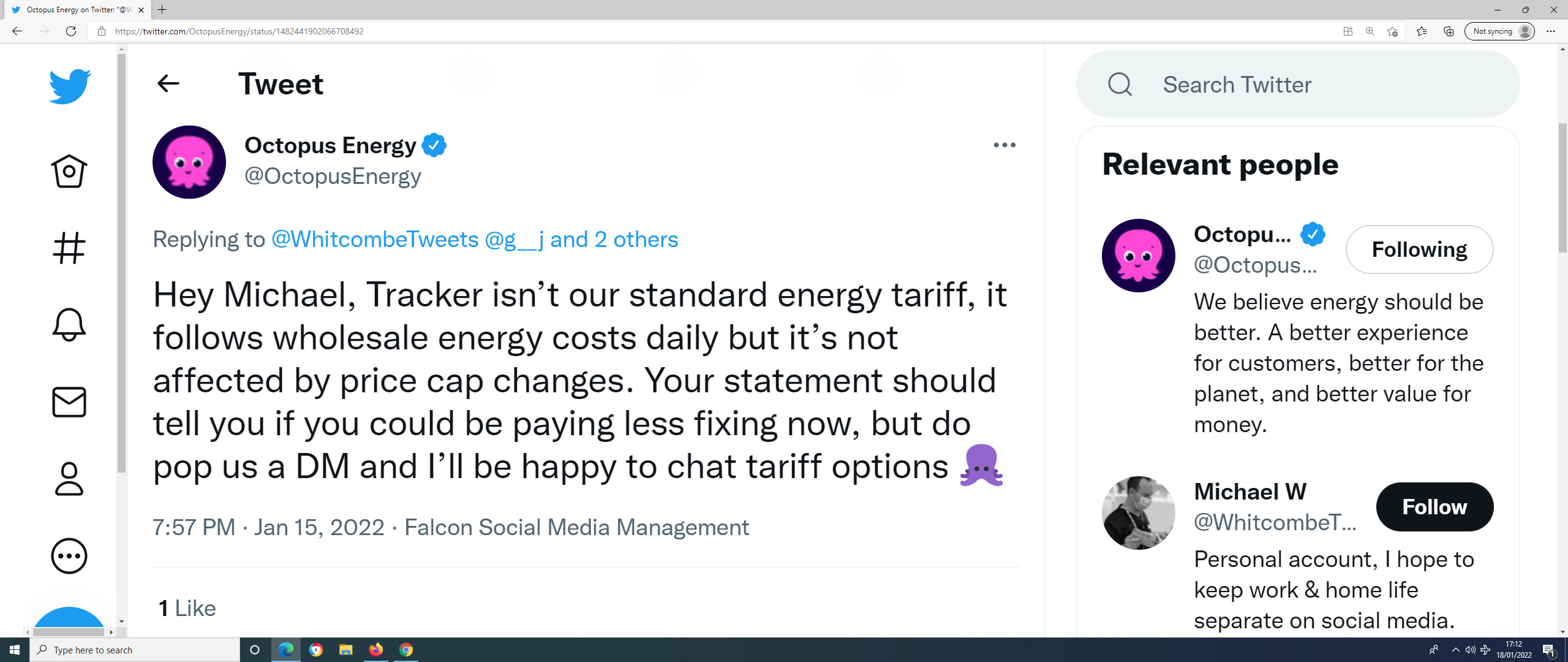Image resolution: width=1568 pixels, height=662 pixels.
Task: Click browser zoom magnifier icon in address bar
Action: (1370, 31)
